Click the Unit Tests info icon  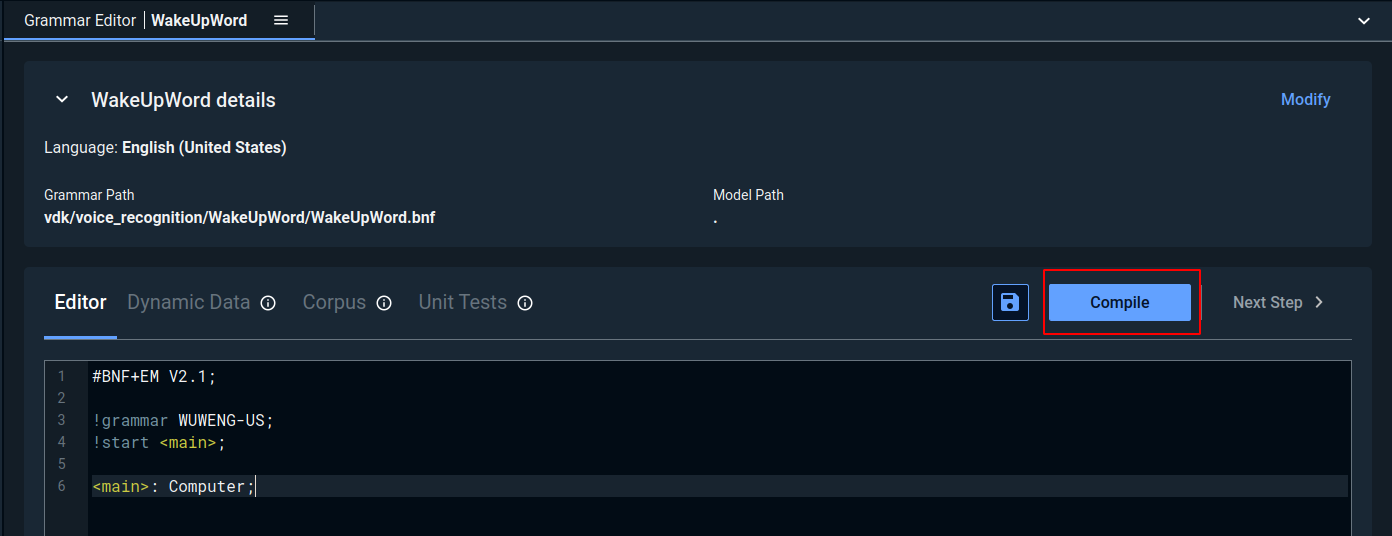coord(525,303)
